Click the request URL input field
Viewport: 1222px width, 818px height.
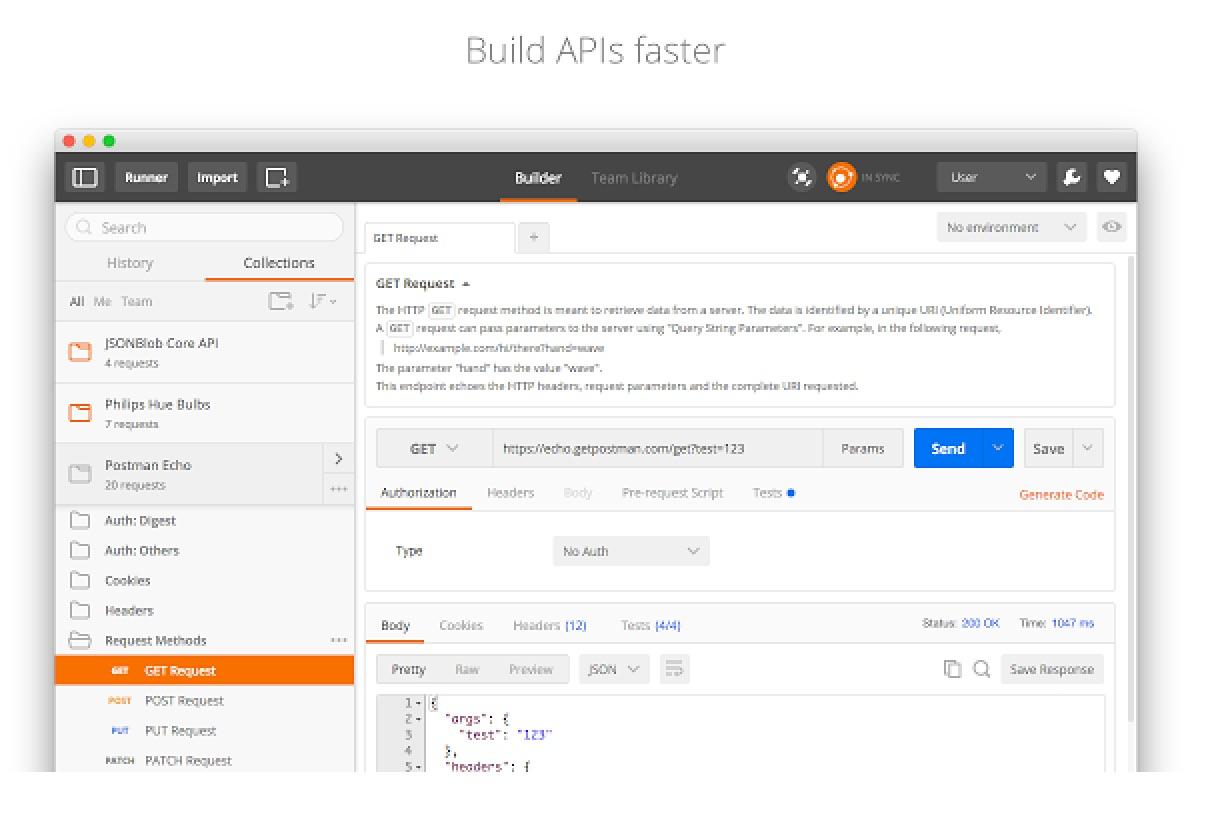coord(657,449)
